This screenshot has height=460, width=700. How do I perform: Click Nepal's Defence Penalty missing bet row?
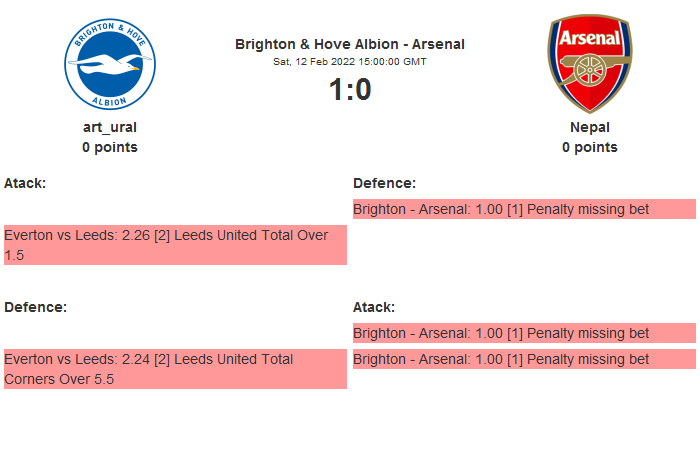(523, 209)
